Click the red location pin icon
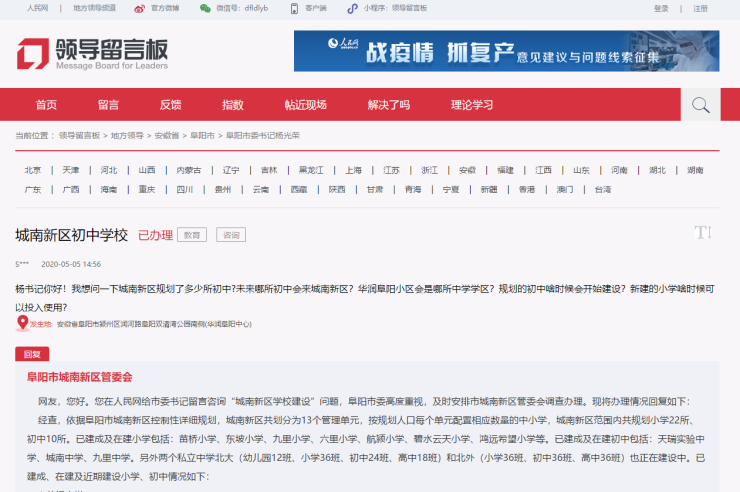This screenshot has height=492, width=740. [x=22, y=323]
